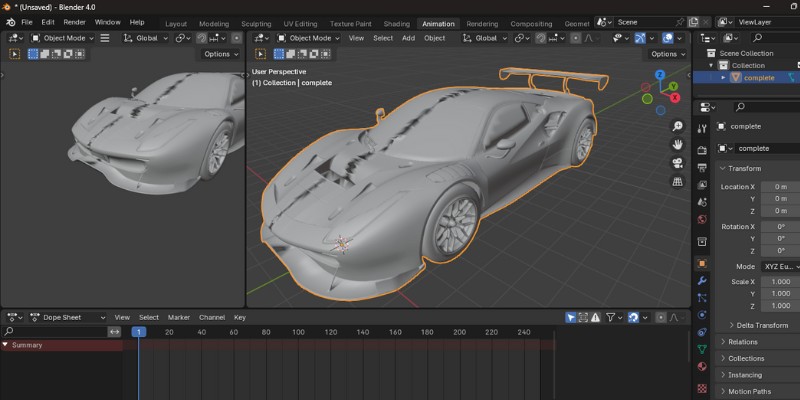800x400 pixels.
Task: Toggle snapping magnet in left viewport
Action: (202, 38)
